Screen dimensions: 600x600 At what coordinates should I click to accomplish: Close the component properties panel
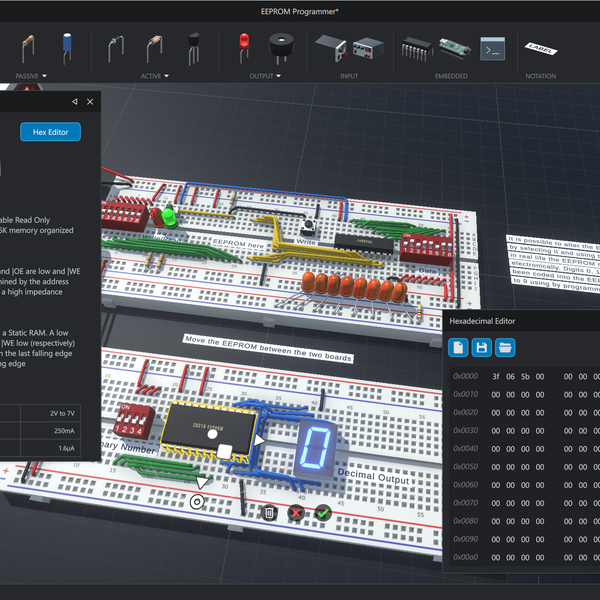[x=90, y=101]
